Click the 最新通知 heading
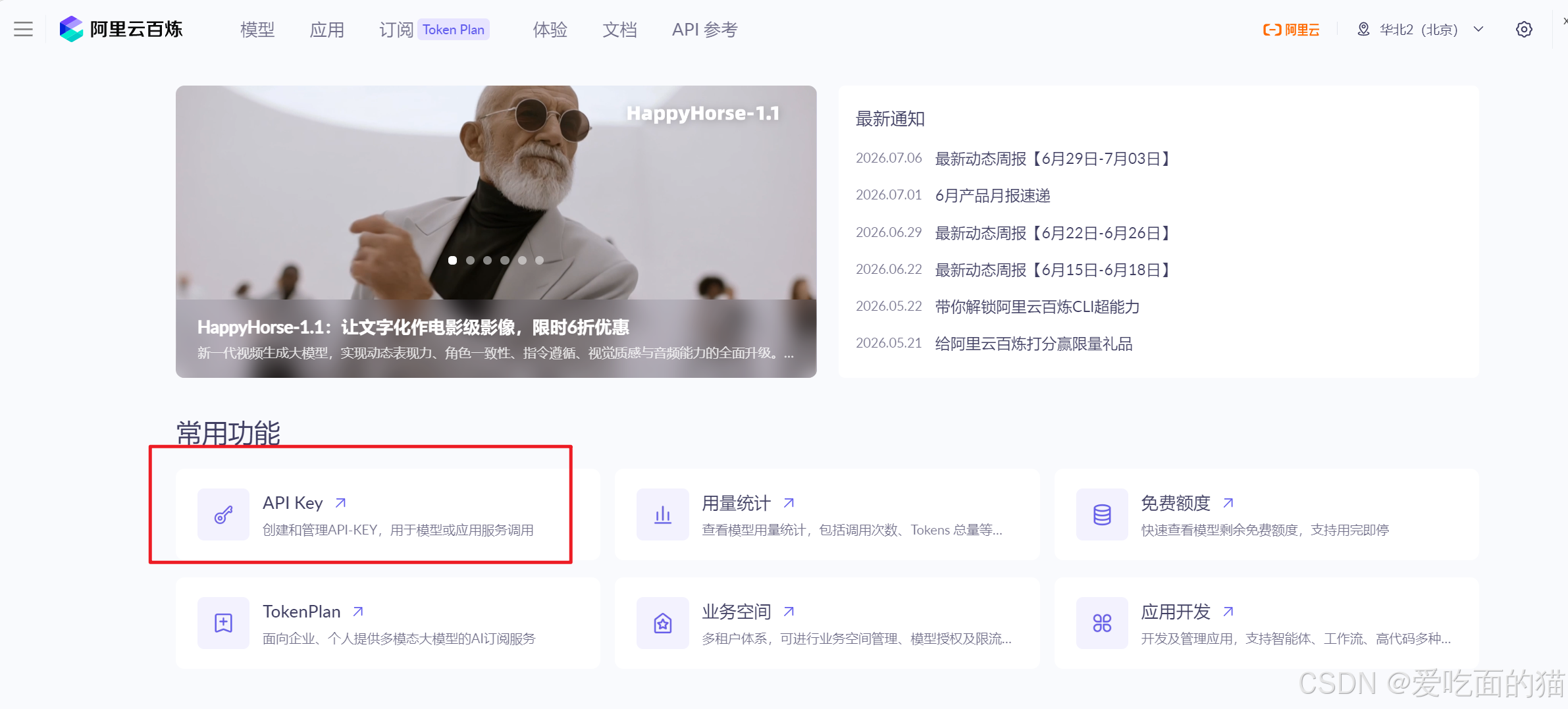 tap(890, 119)
